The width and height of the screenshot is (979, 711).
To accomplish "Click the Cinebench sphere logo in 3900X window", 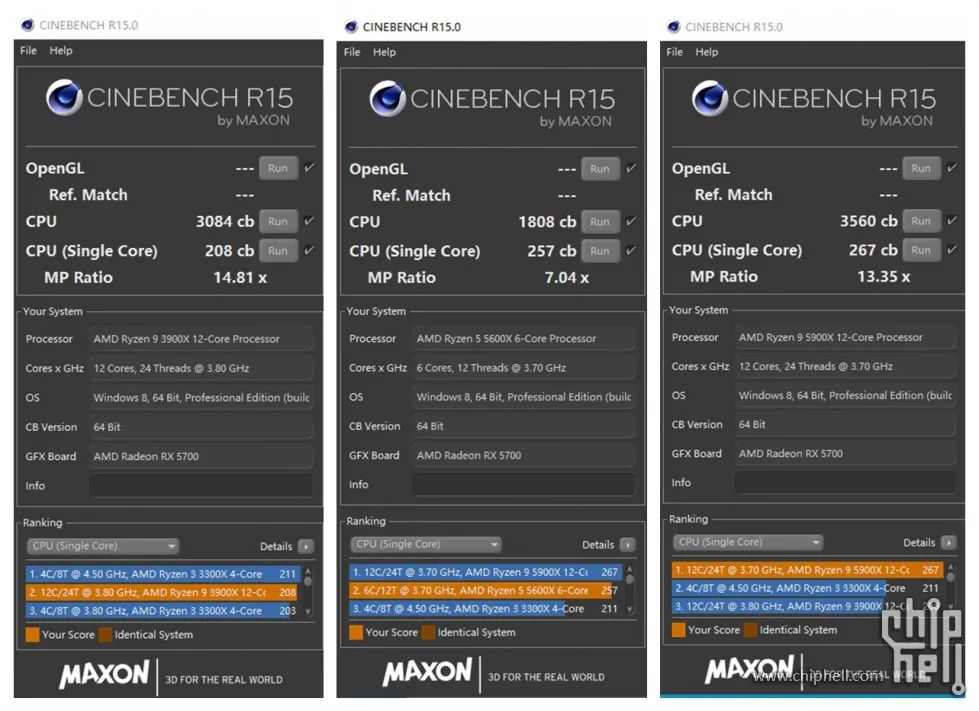I will (64, 97).
